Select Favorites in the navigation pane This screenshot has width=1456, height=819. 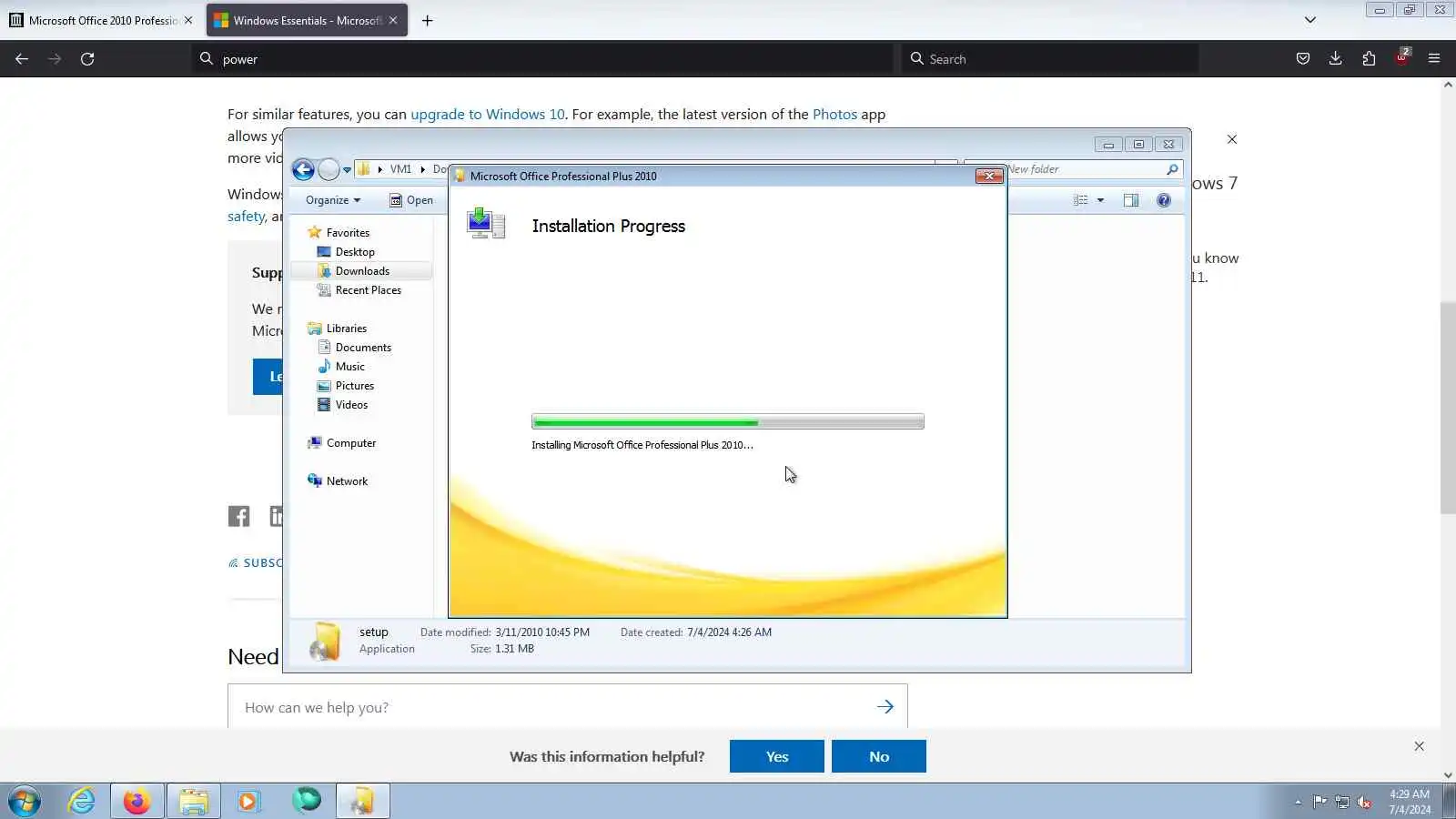click(x=348, y=233)
